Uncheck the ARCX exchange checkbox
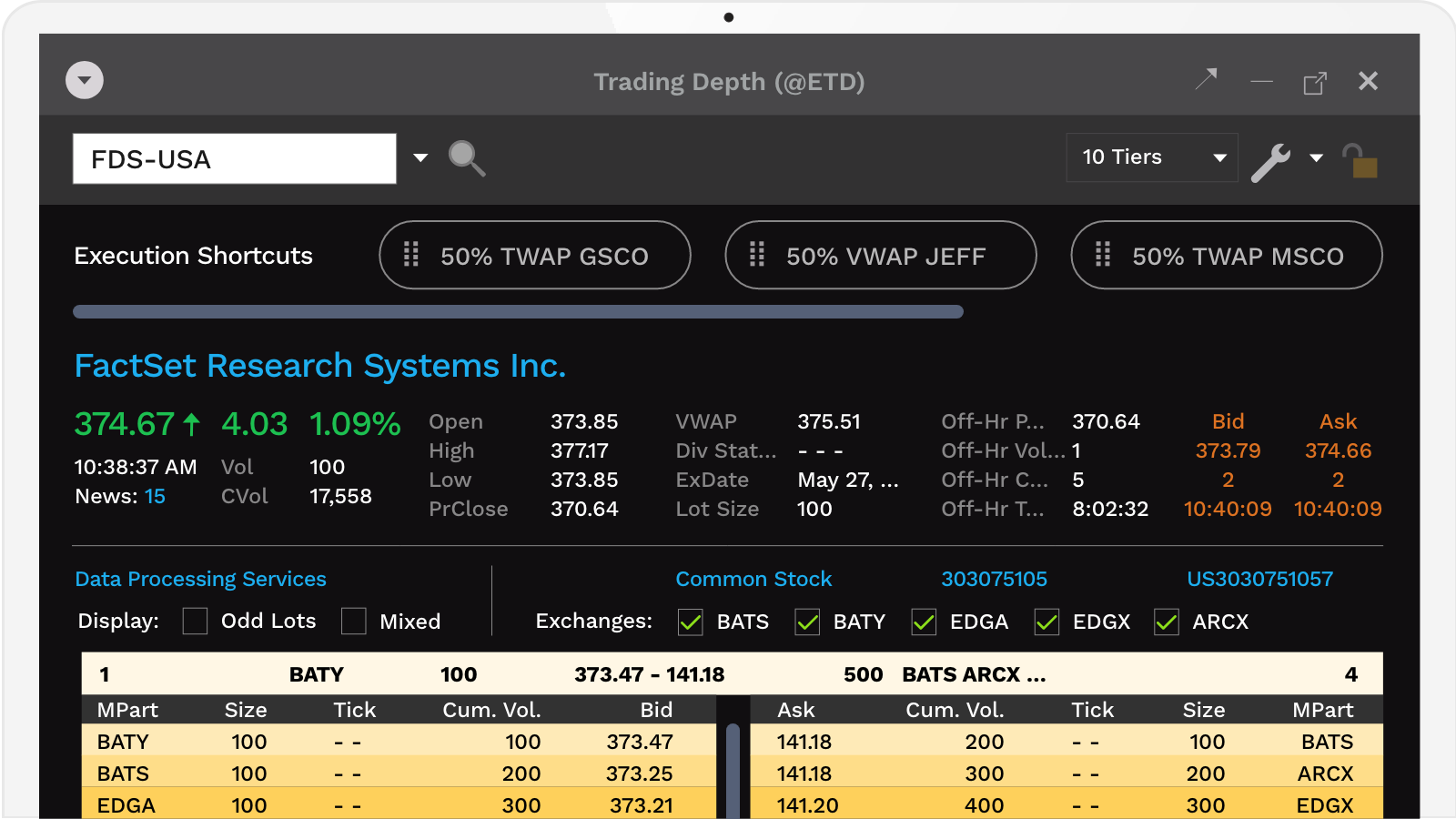1456x819 pixels. click(x=1167, y=622)
